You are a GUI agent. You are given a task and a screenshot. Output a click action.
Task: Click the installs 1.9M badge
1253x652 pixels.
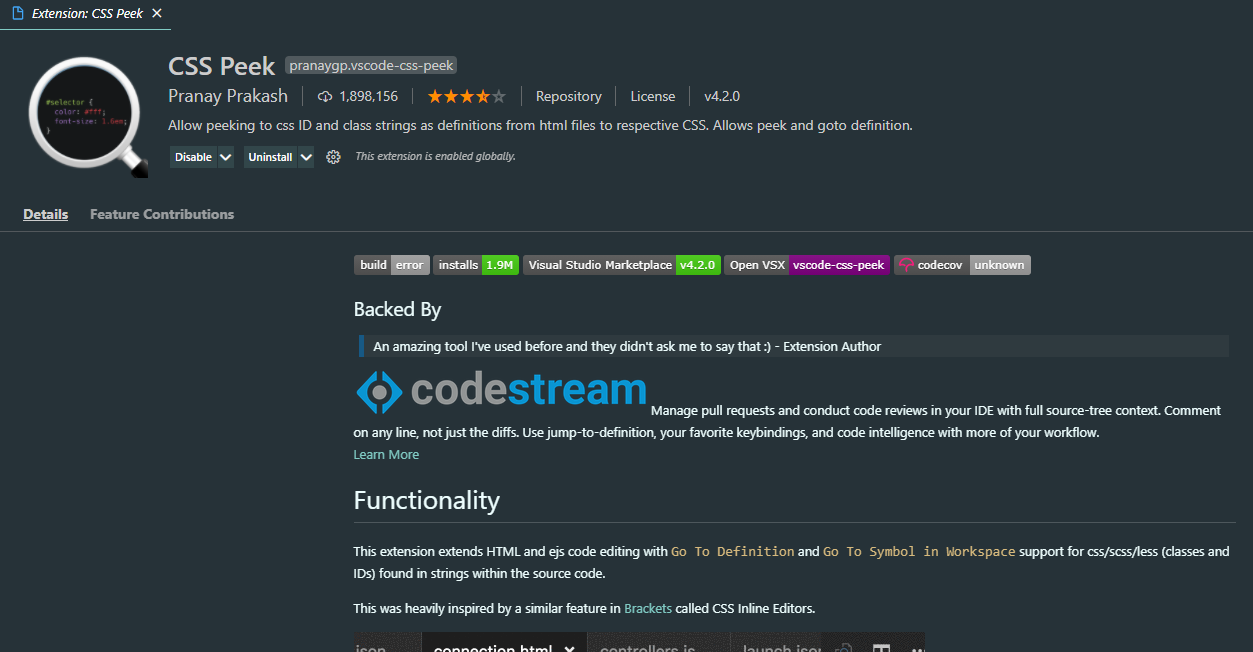pyautogui.click(x=476, y=265)
